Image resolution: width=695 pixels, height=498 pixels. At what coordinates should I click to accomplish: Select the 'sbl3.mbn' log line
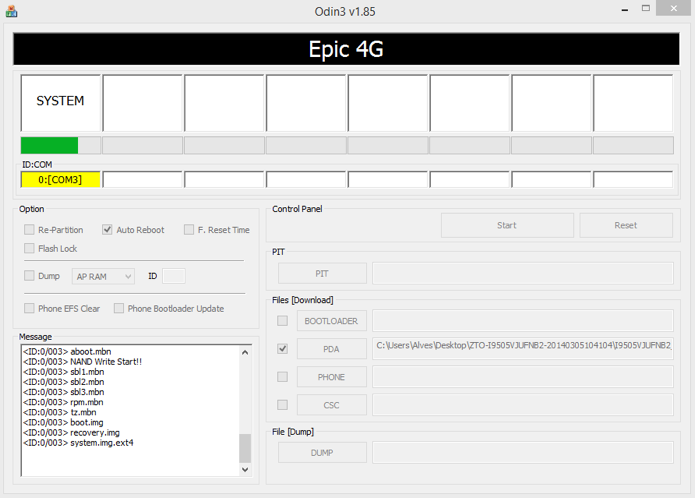coord(63,392)
